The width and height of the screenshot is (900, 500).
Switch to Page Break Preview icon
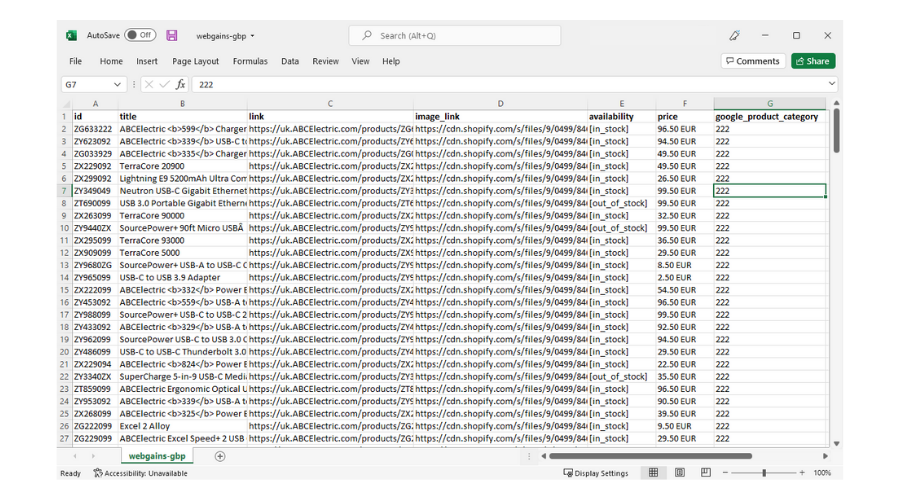coord(705,472)
